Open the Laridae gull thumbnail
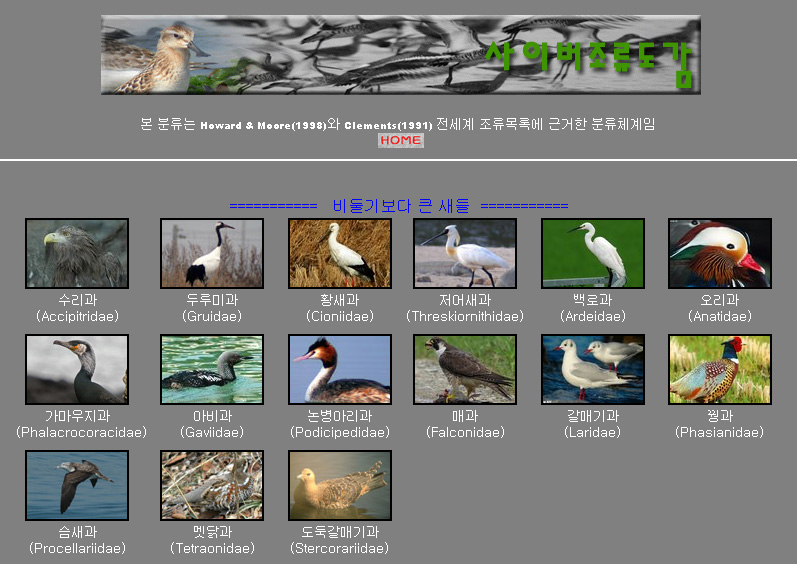The image size is (797, 564). pos(593,369)
